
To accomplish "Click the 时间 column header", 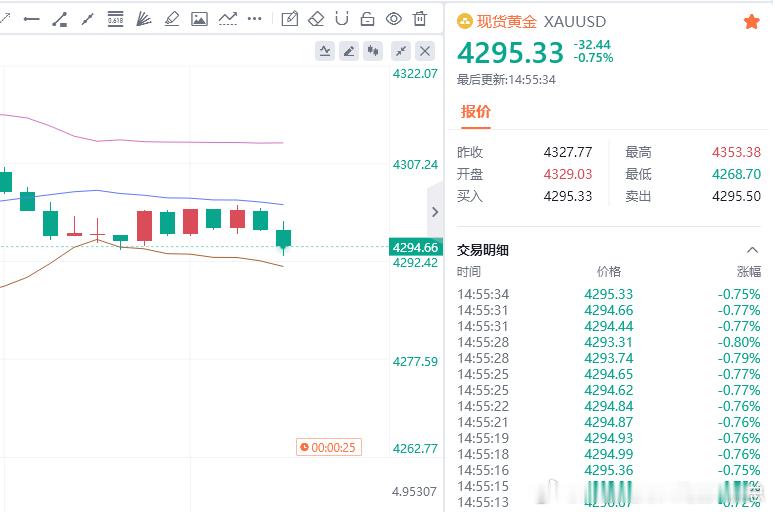I will point(469,272).
